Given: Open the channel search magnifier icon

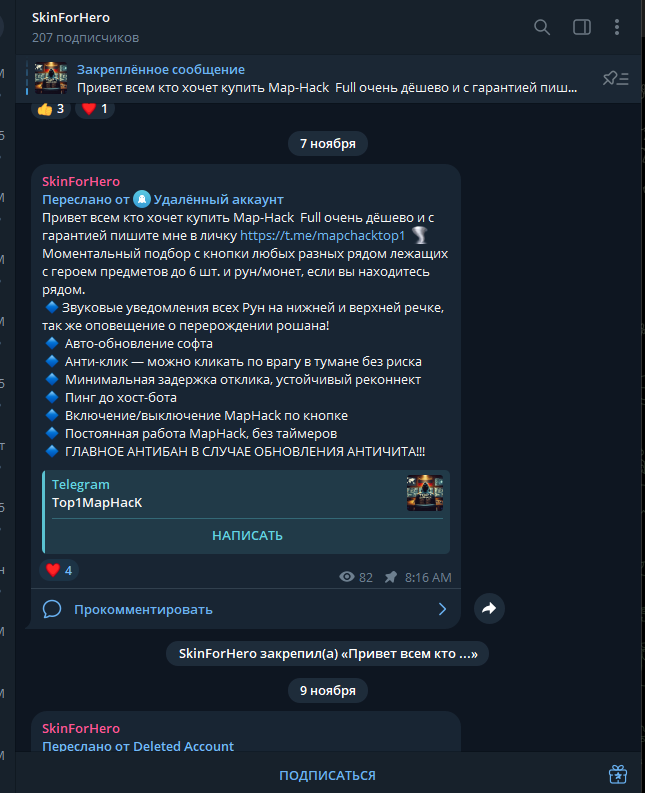Looking at the screenshot, I should (542, 27).
